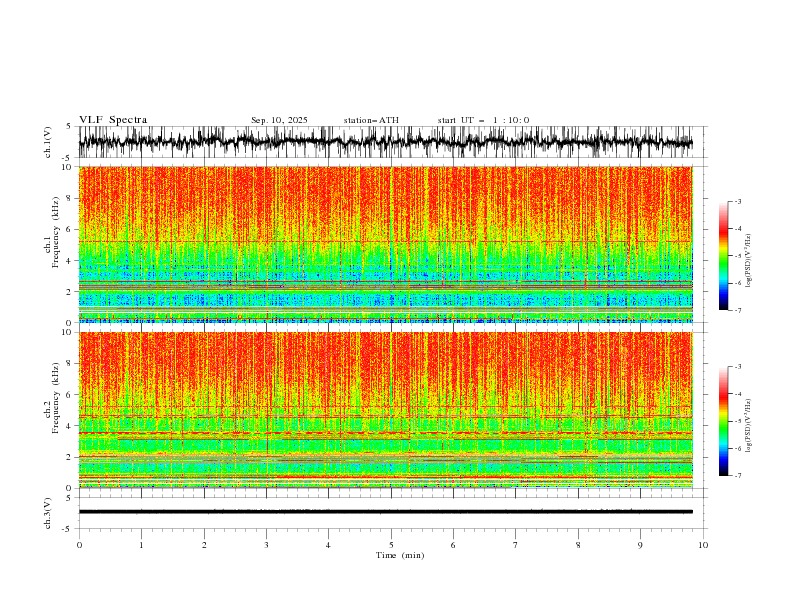
Task: Click time axis tick label "10"
Action: tap(703, 545)
